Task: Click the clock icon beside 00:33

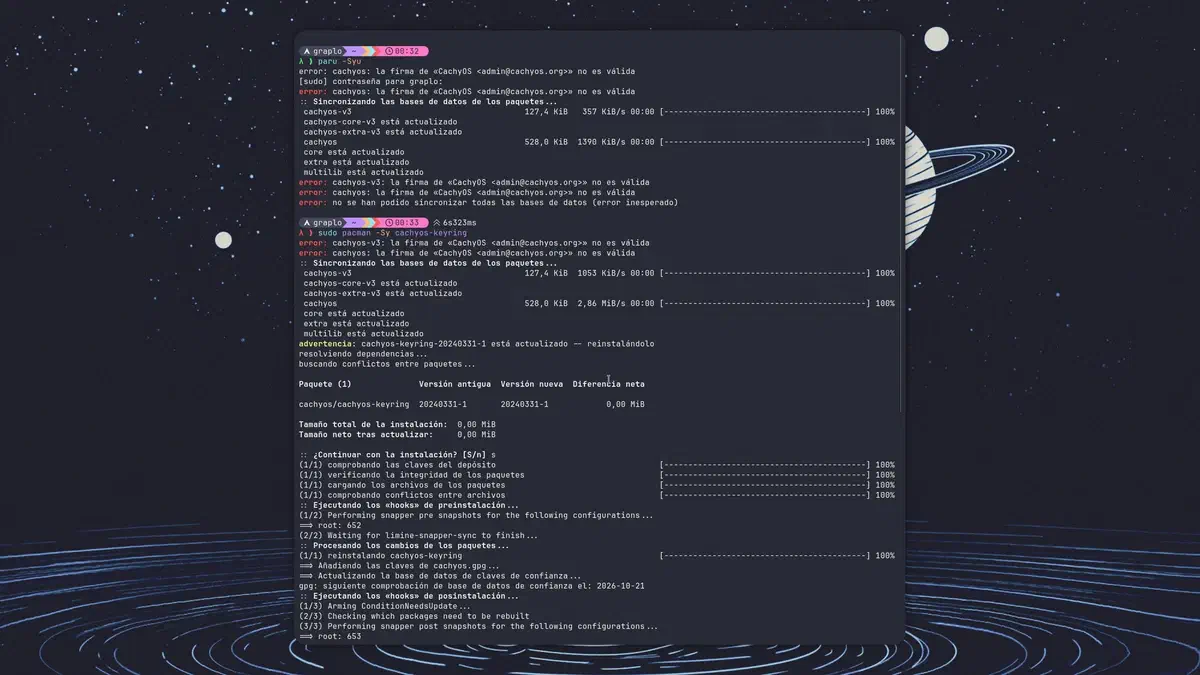Action: (389, 223)
